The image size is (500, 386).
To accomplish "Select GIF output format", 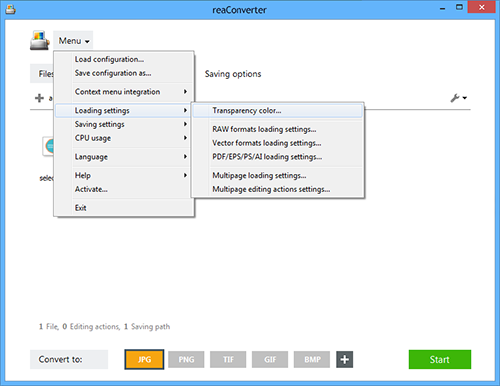I will pyautogui.click(x=270, y=359).
